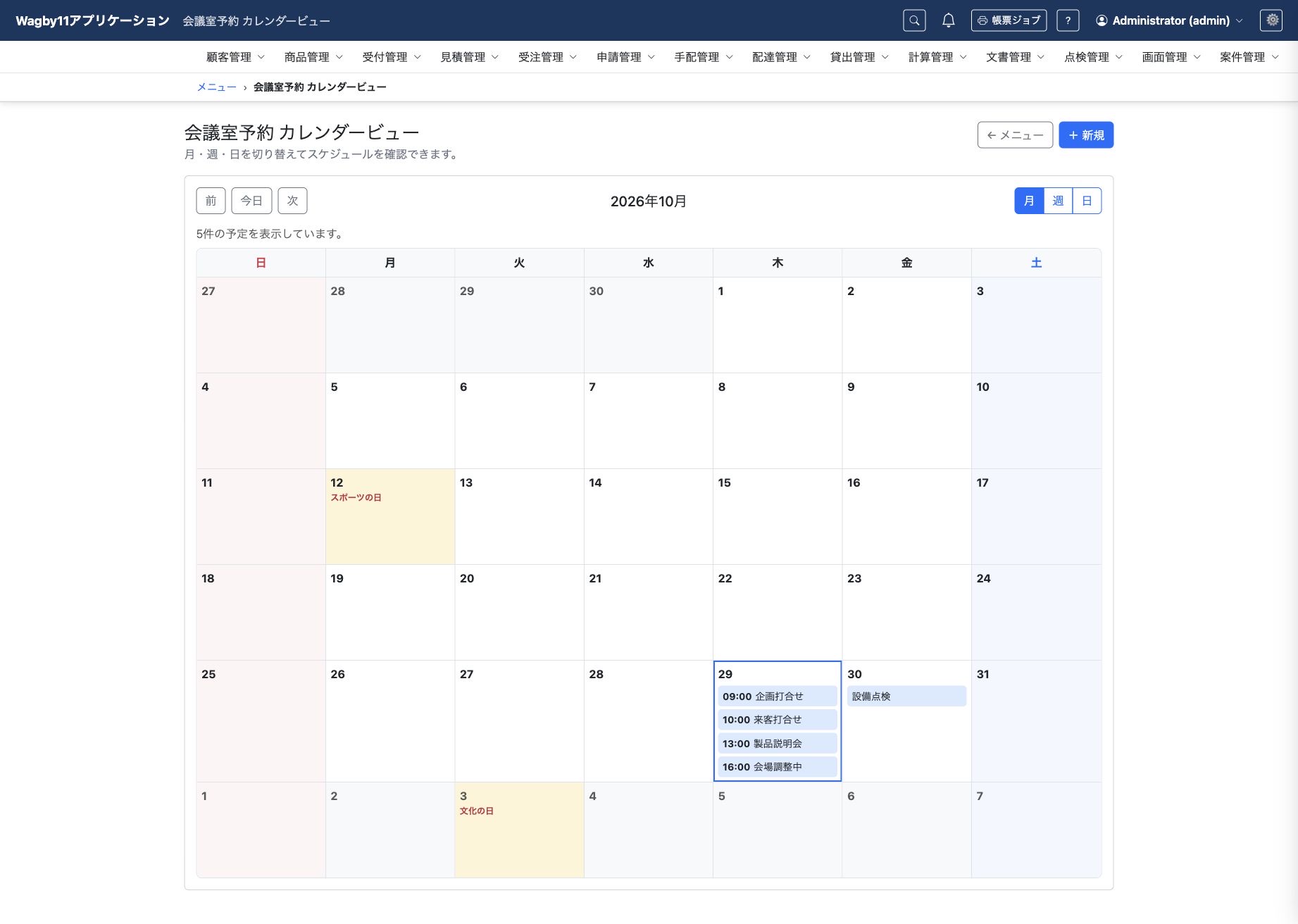
Task: Open the 13:00 製品説明会 event
Action: click(x=778, y=744)
